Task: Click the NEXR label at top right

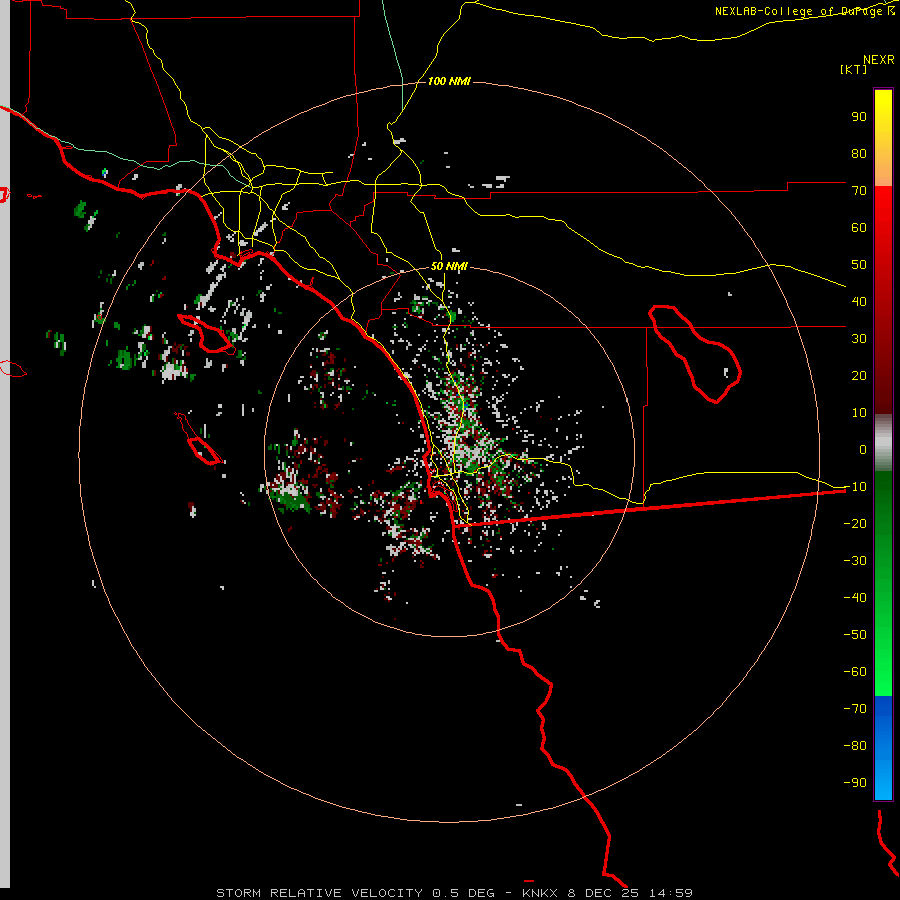Action: coord(879,60)
